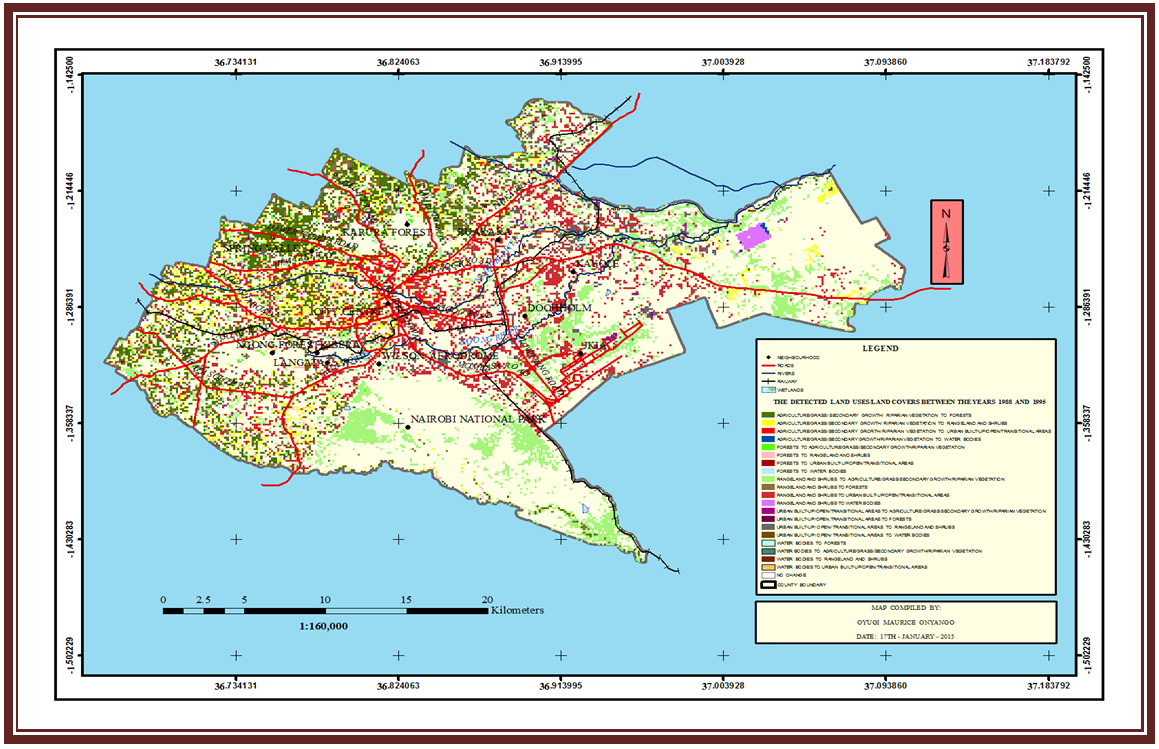The height and width of the screenshot is (749, 1159).
Task: Select the Dooholm neighbourhood marker dot
Action: pyautogui.click(x=524, y=316)
